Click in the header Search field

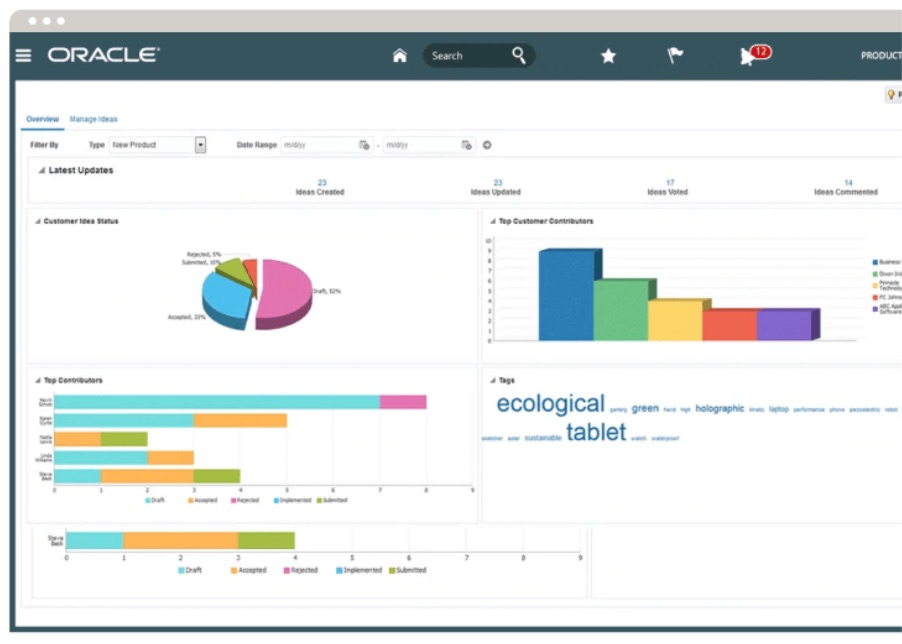pos(465,56)
